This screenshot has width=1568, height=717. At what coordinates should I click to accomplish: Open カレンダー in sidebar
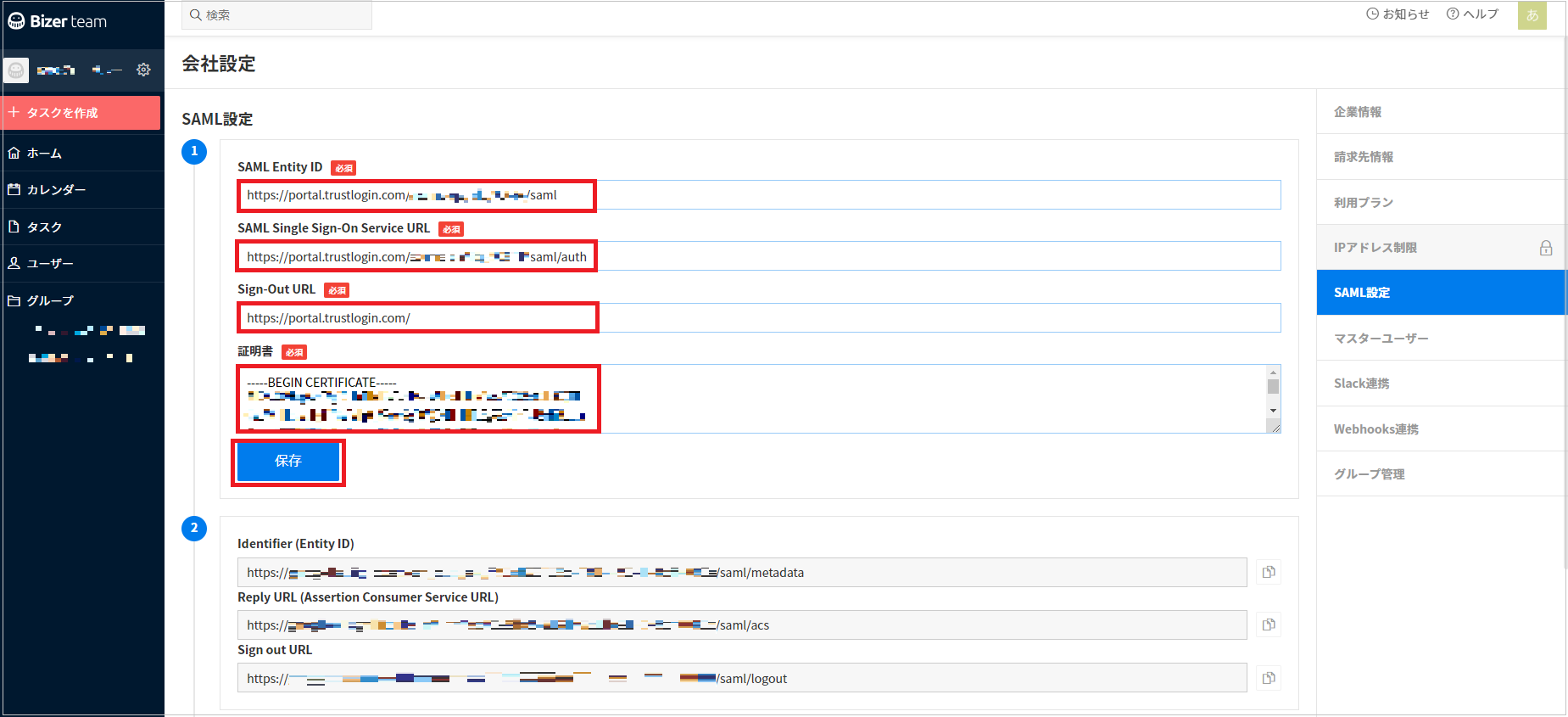click(81, 190)
